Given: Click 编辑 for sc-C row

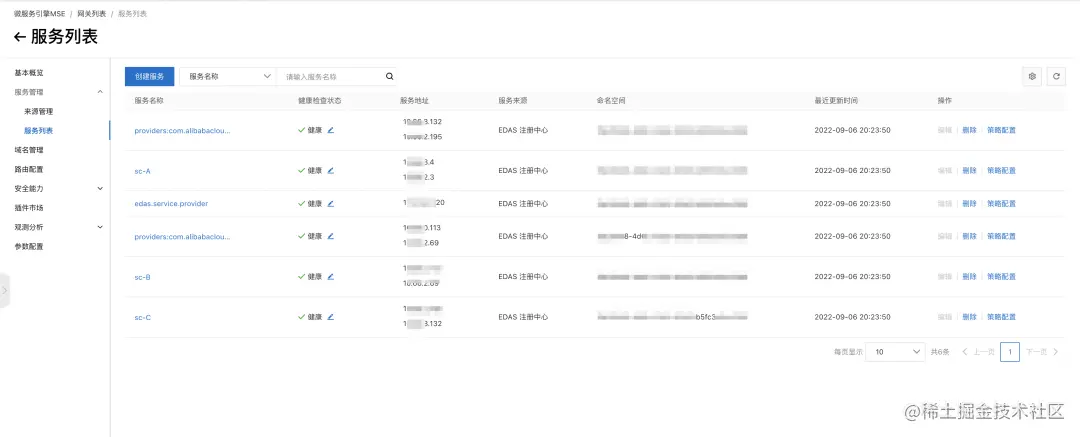Looking at the screenshot, I should [944, 317].
